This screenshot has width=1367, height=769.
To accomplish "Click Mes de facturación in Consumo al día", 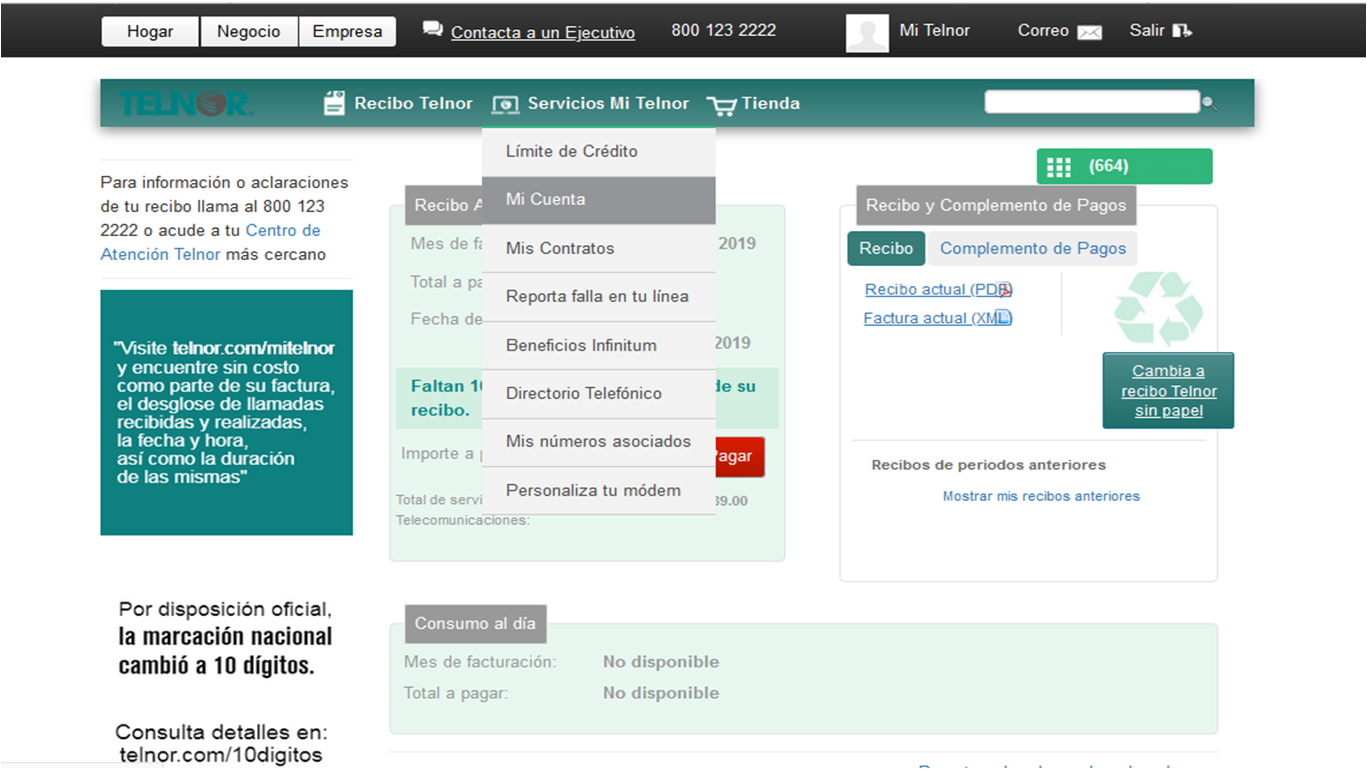I will pos(480,662).
